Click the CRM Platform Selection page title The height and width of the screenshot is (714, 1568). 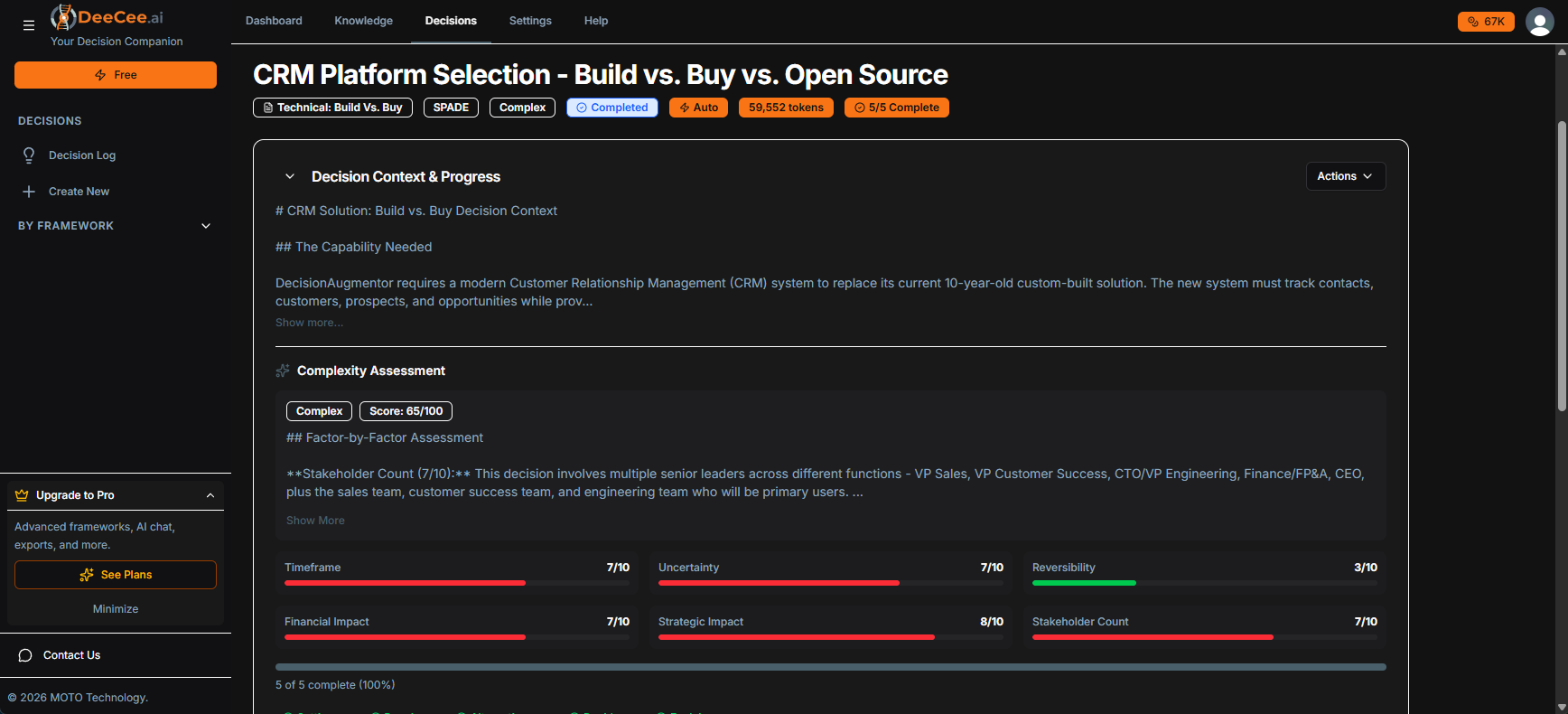tap(601, 74)
